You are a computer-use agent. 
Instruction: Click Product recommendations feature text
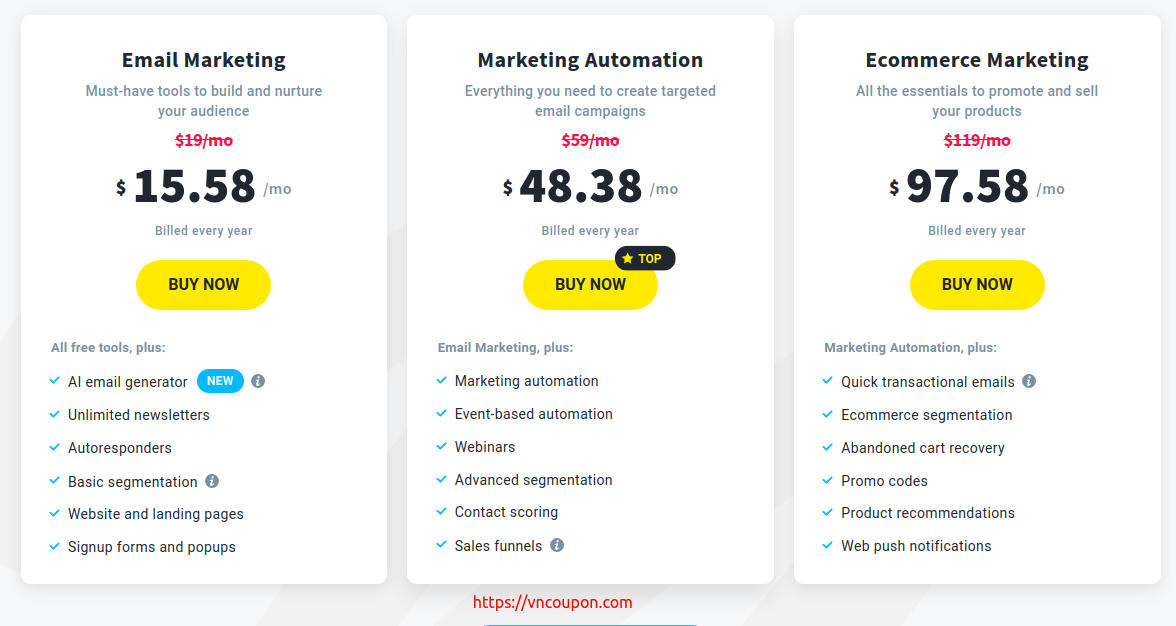928,513
